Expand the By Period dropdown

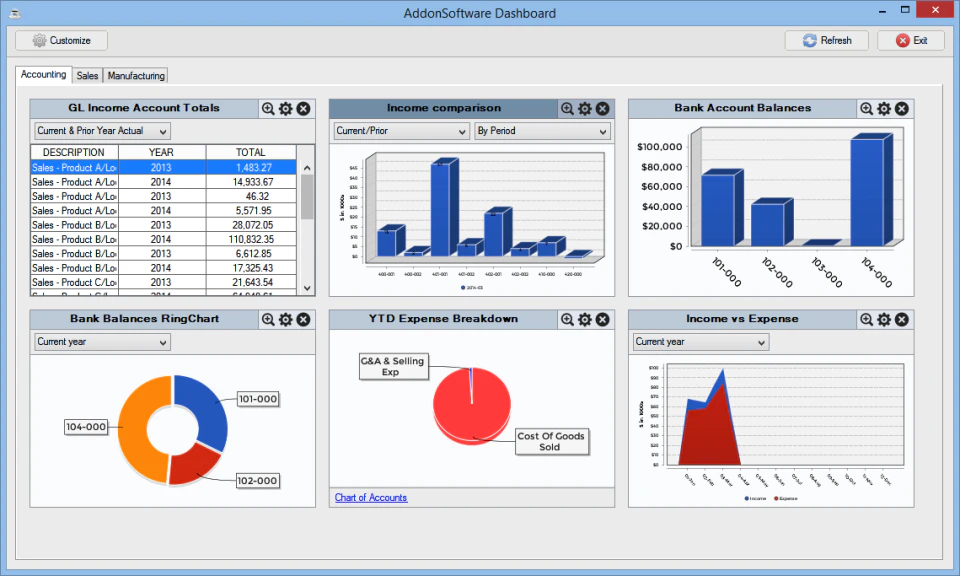[x=542, y=131]
